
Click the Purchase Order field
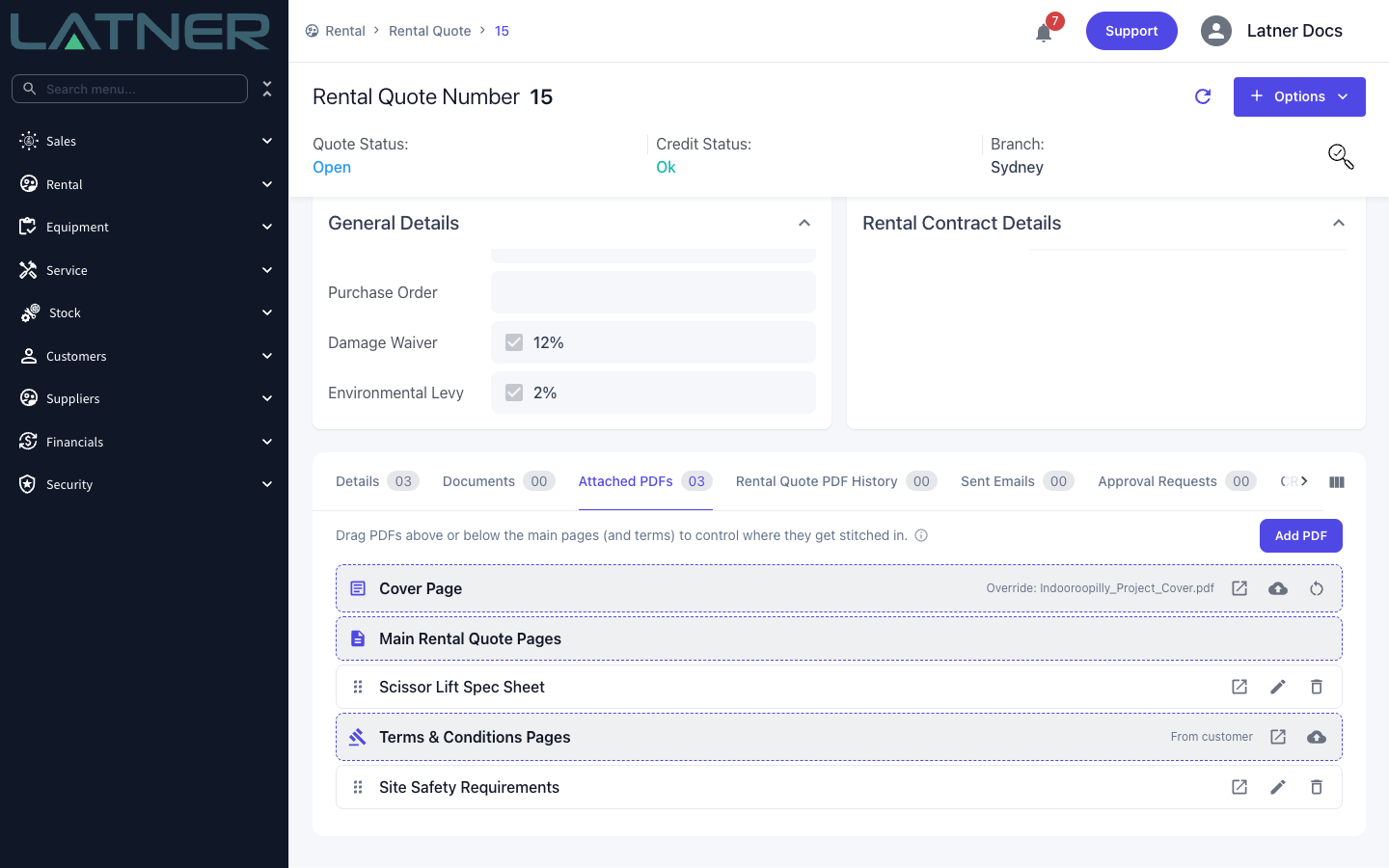[x=653, y=292]
